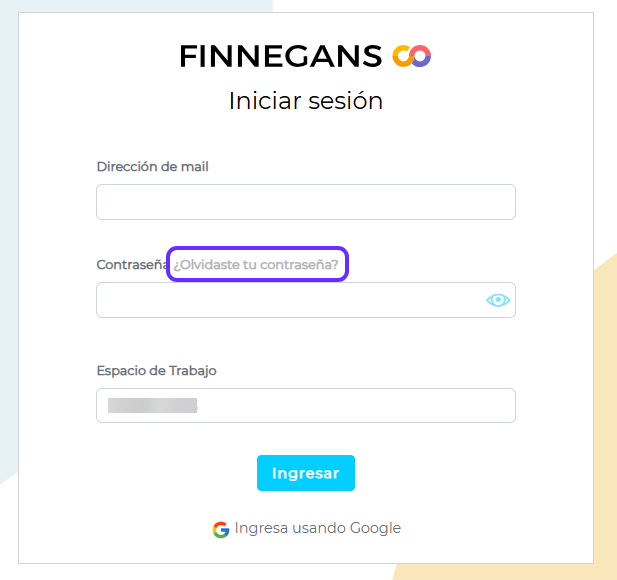
Task: Click the FINNEGANS wordmark
Action: pyautogui.click(x=280, y=56)
